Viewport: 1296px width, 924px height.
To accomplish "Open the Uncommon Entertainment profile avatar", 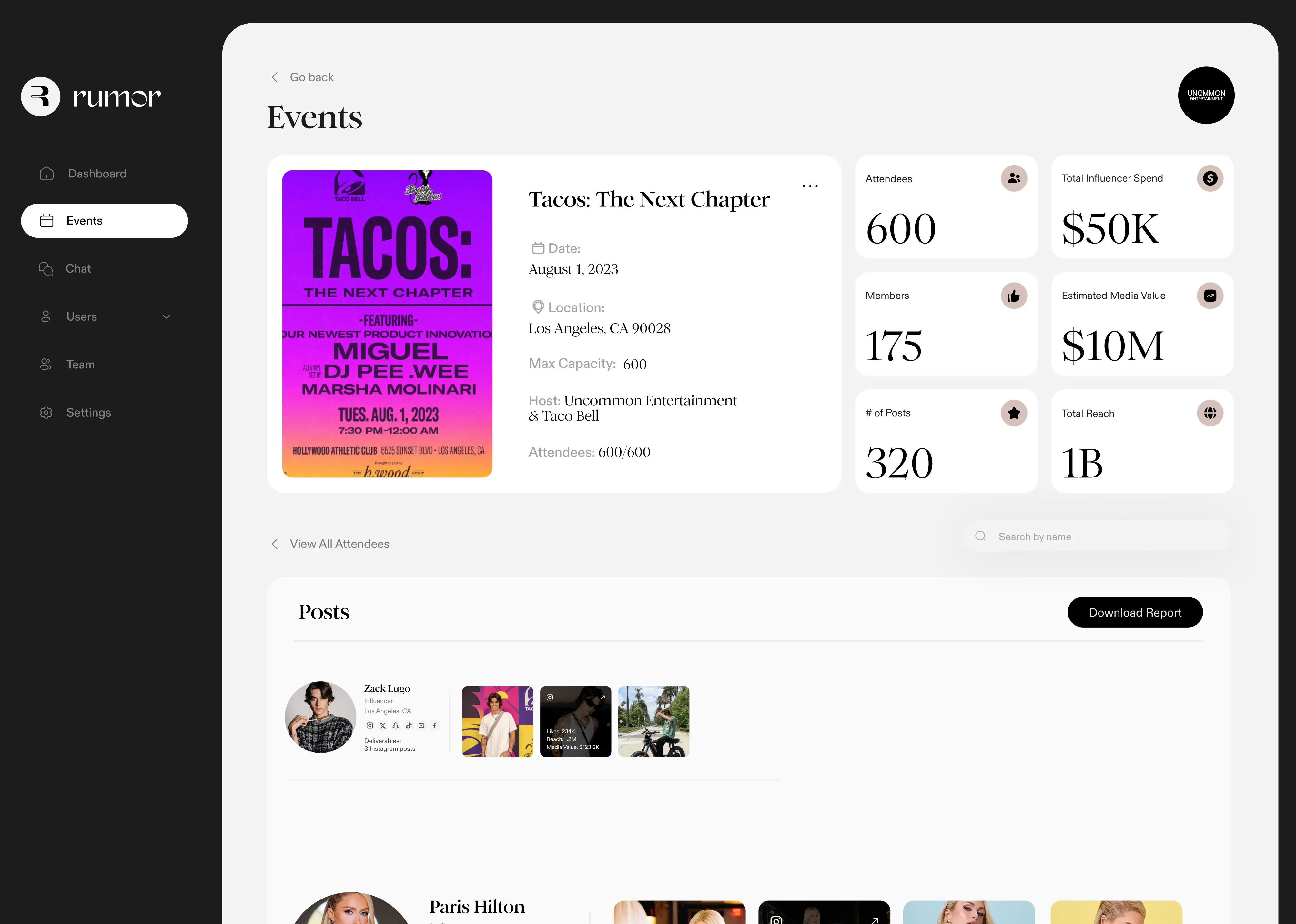I will [x=1206, y=95].
